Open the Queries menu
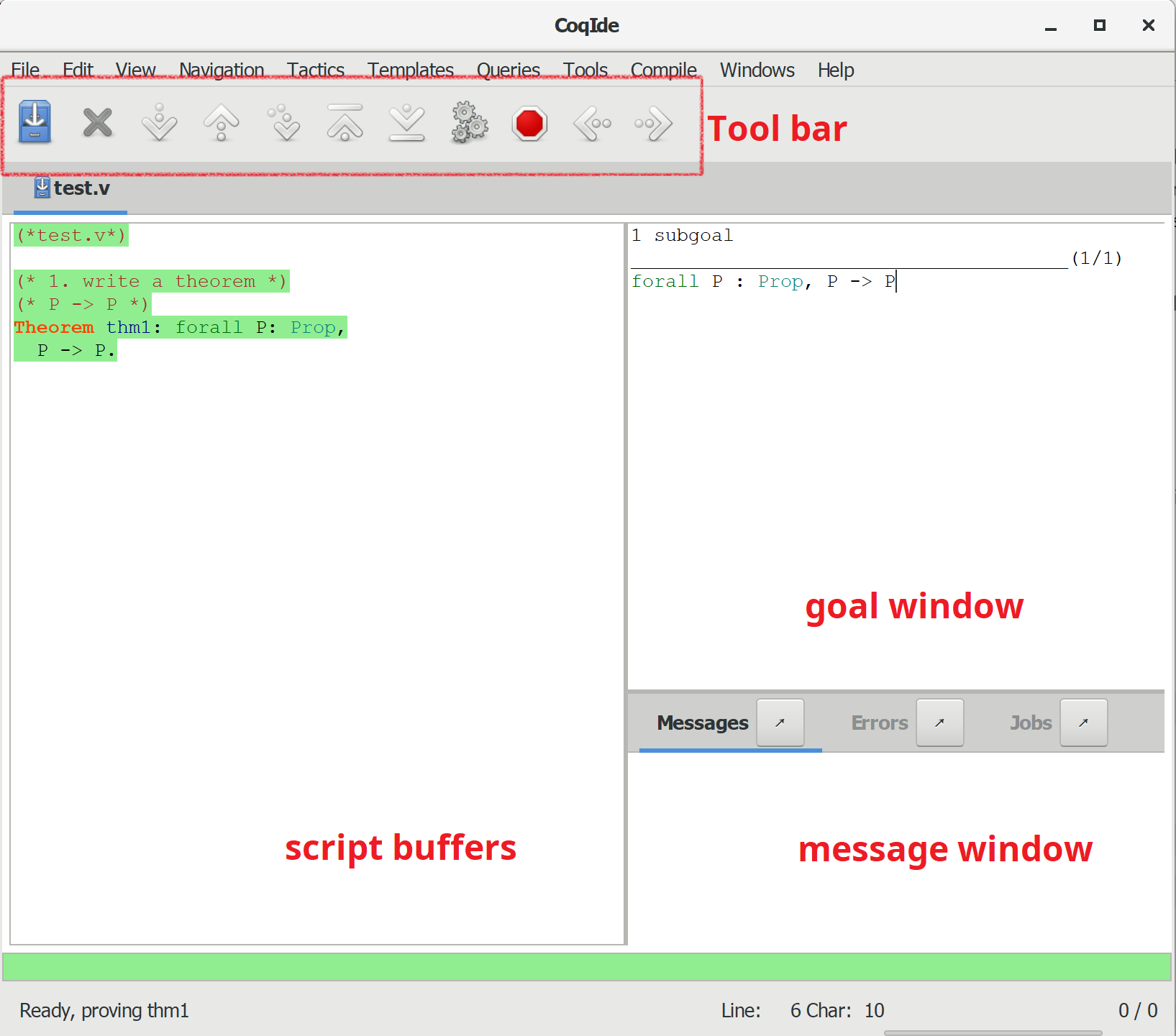Image resolution: width=1176 pixels, height=1036 pixels. (509, 70)
